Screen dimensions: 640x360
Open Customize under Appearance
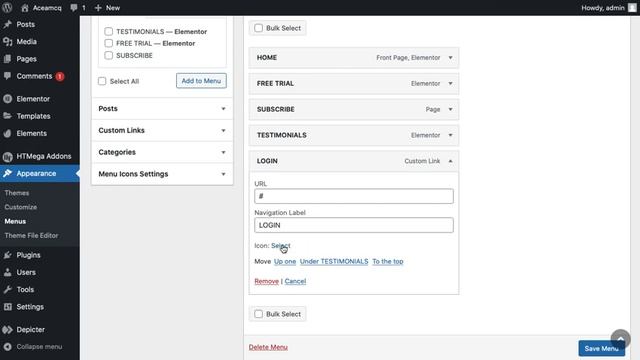point(21,207)
